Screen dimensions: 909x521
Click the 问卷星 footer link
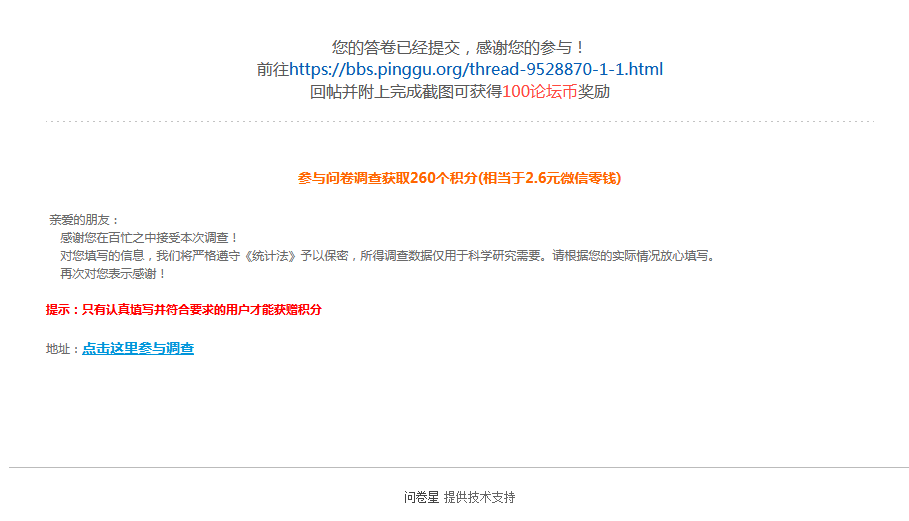(421, 497)
